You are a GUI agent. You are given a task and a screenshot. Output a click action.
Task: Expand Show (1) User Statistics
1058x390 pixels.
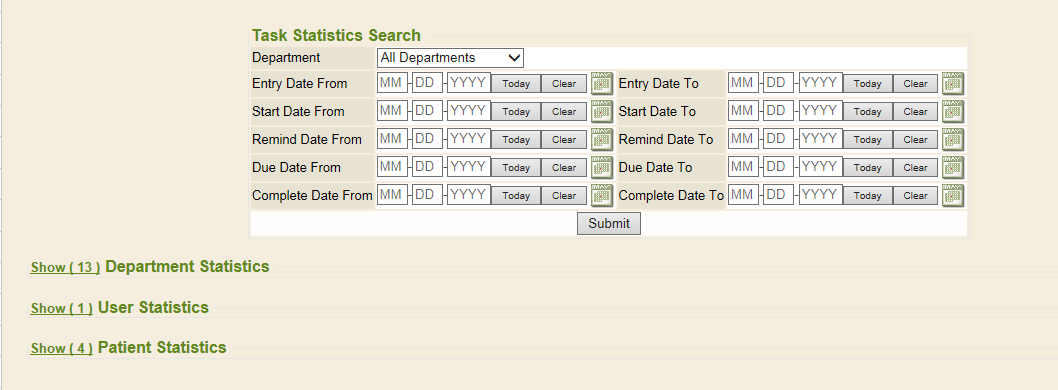(x=61, y=308)
